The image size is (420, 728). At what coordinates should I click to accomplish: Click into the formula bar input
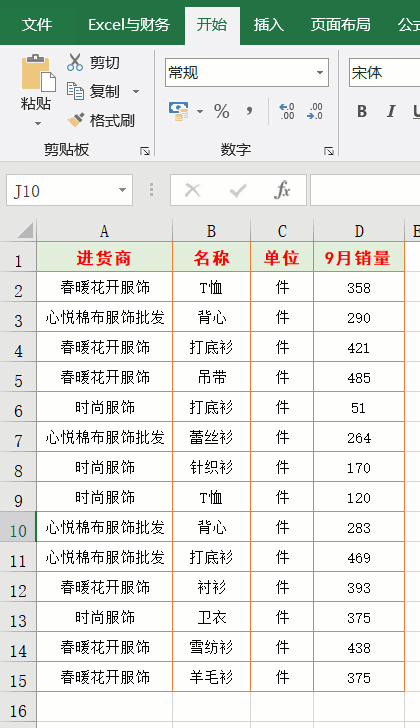tap(365, 190)
